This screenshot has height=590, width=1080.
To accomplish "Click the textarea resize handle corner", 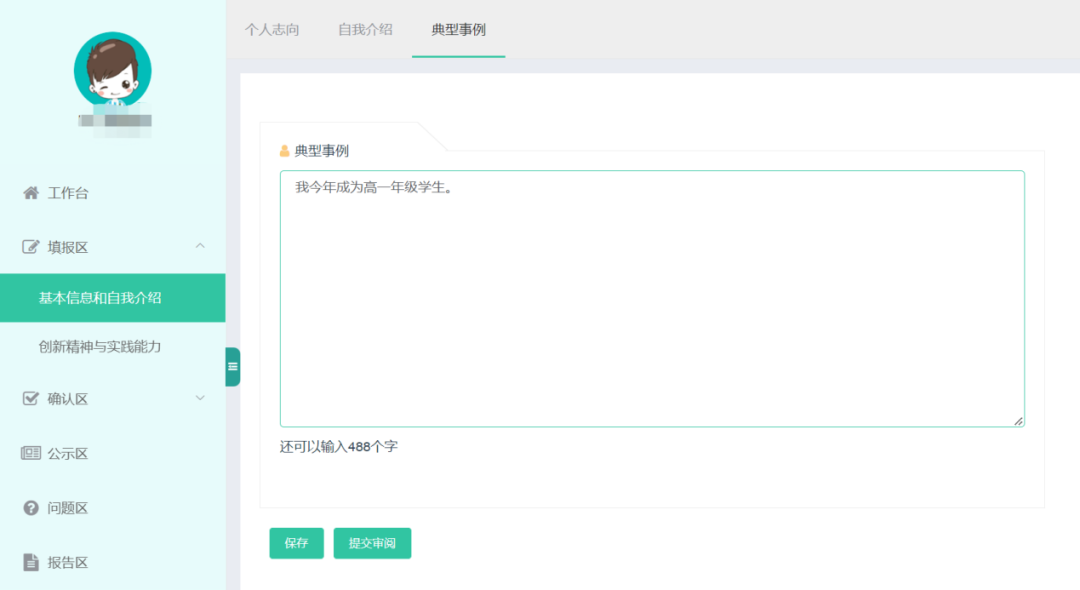I will (x=1018, y=421).
